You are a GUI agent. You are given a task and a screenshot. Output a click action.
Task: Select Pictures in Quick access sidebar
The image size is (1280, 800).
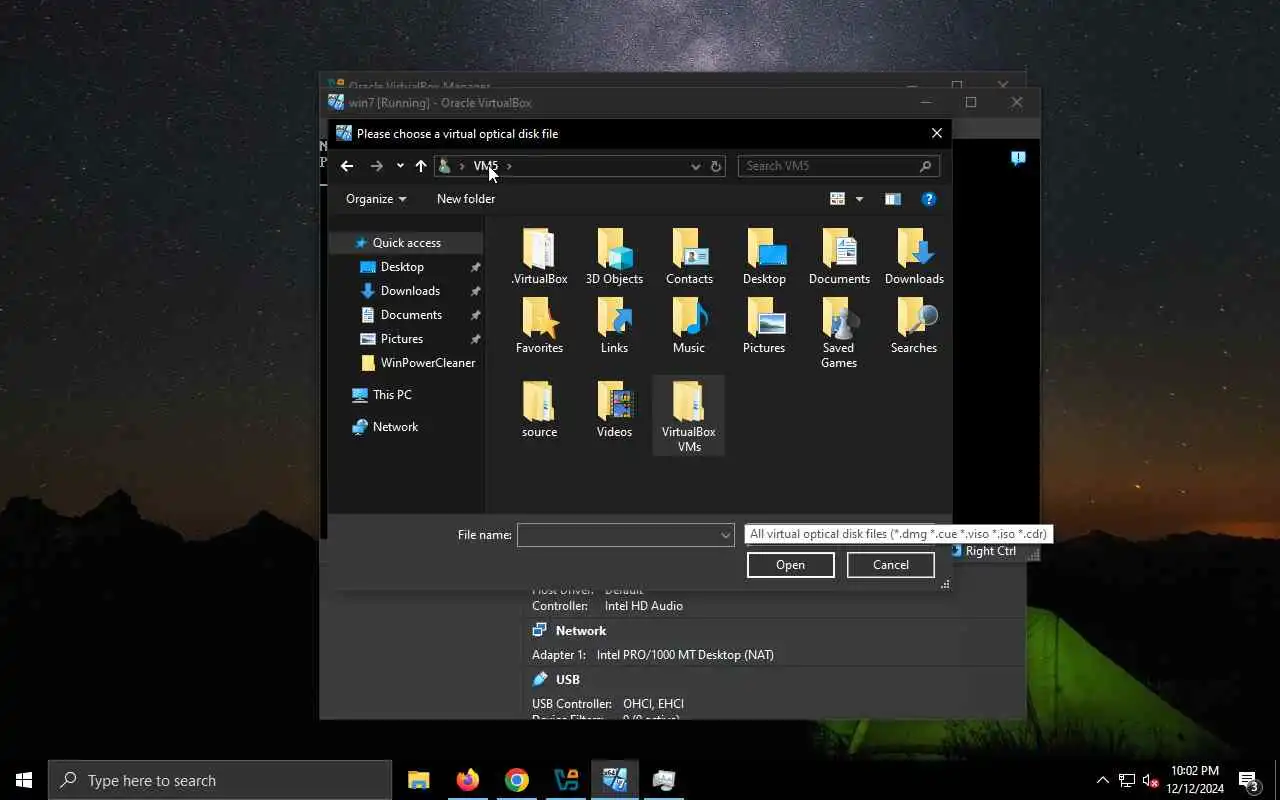click(x=402, y=339)
